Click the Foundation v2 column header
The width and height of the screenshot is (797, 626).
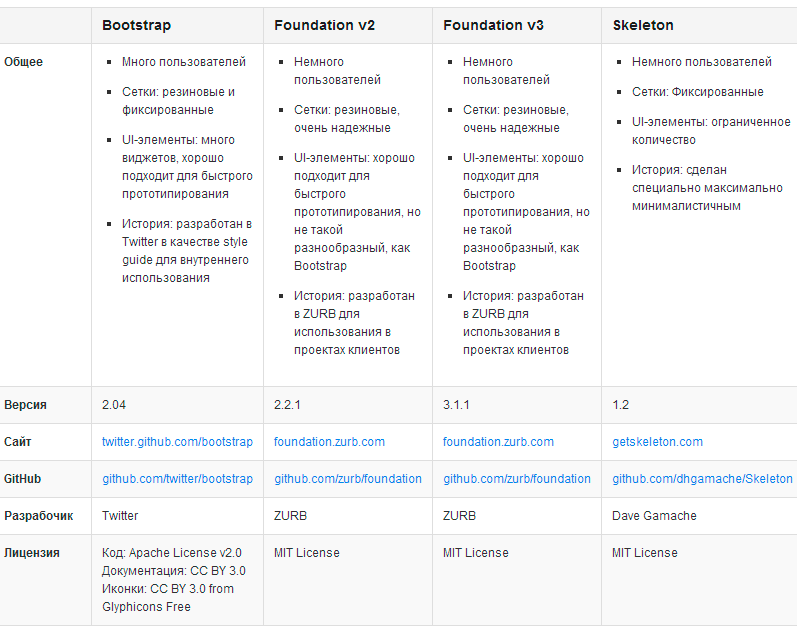pyautogui.click(x=324, y=25)
